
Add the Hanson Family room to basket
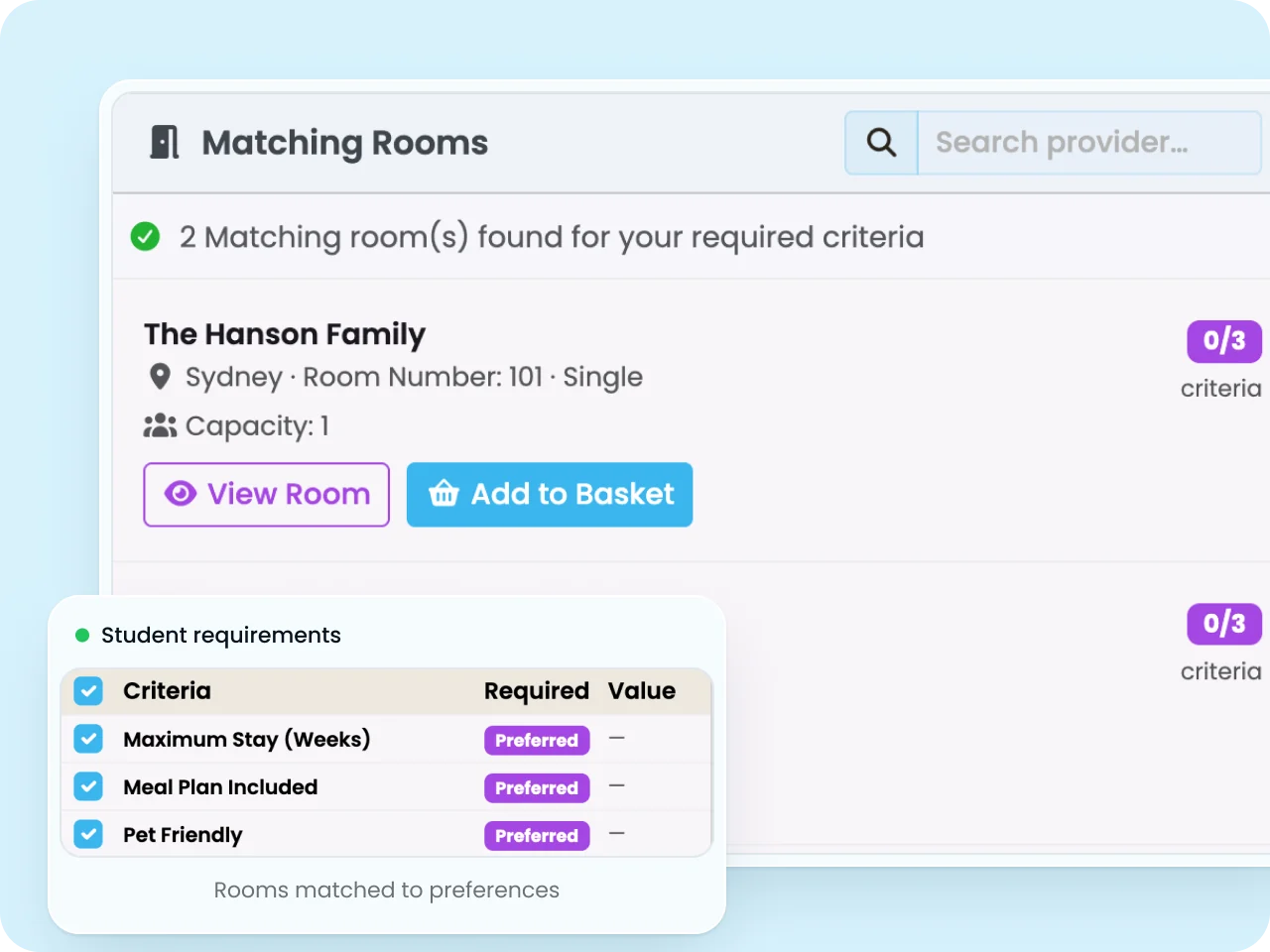(550, 494)
